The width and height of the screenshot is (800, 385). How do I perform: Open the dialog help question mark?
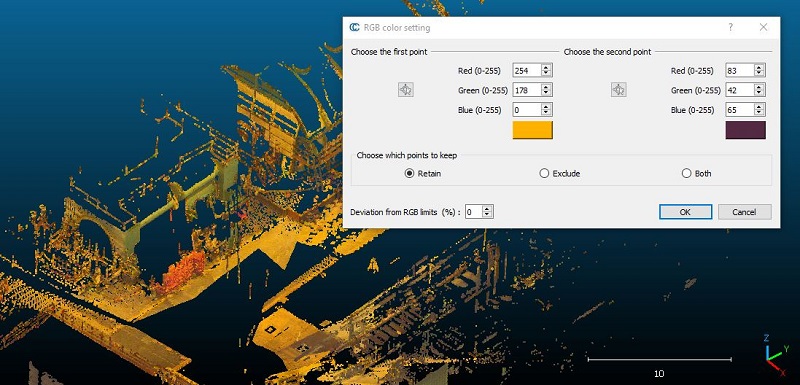[x=731, y=28]
